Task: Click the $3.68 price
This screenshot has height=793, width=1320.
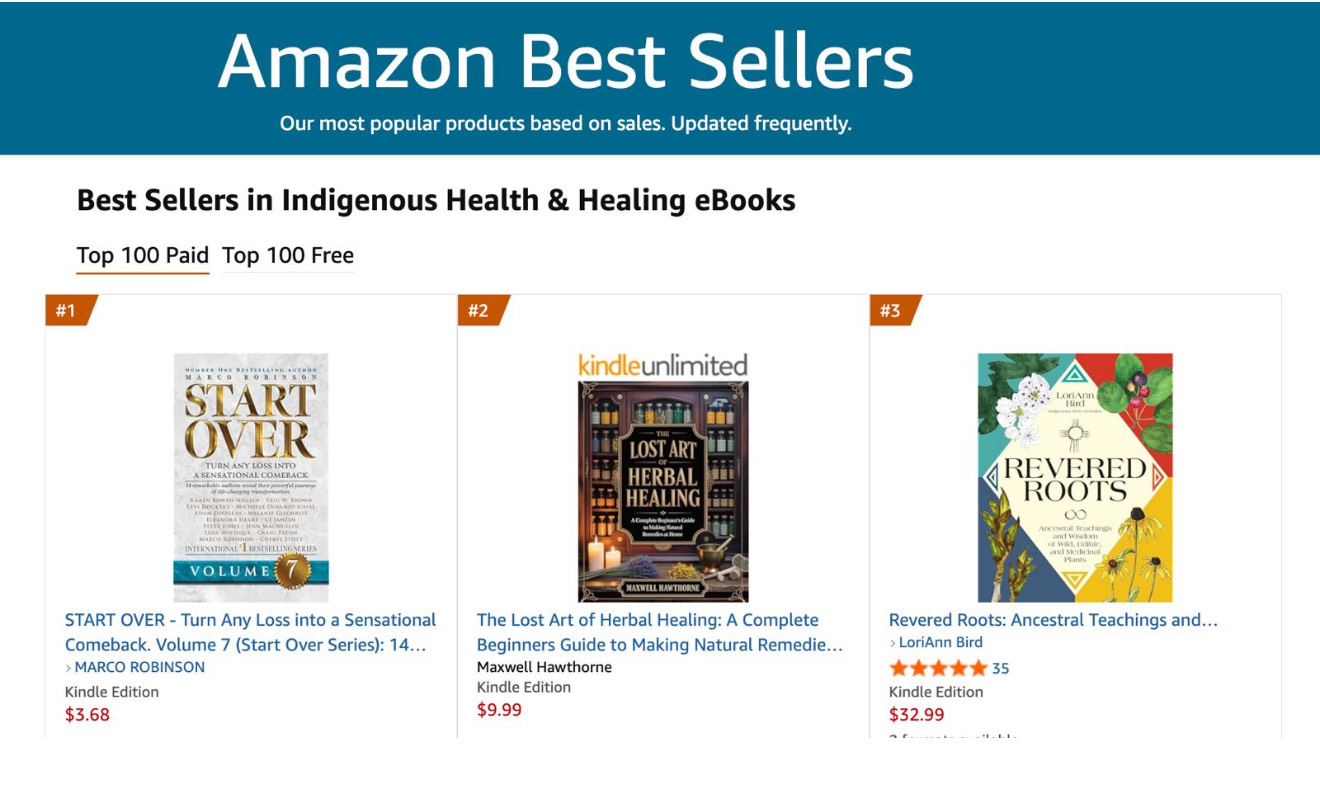Action: [x=87, y=715]
